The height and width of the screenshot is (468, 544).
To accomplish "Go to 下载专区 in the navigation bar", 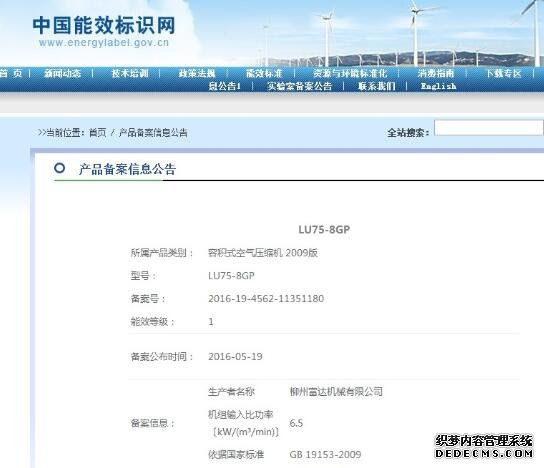I will click(504, 74).
